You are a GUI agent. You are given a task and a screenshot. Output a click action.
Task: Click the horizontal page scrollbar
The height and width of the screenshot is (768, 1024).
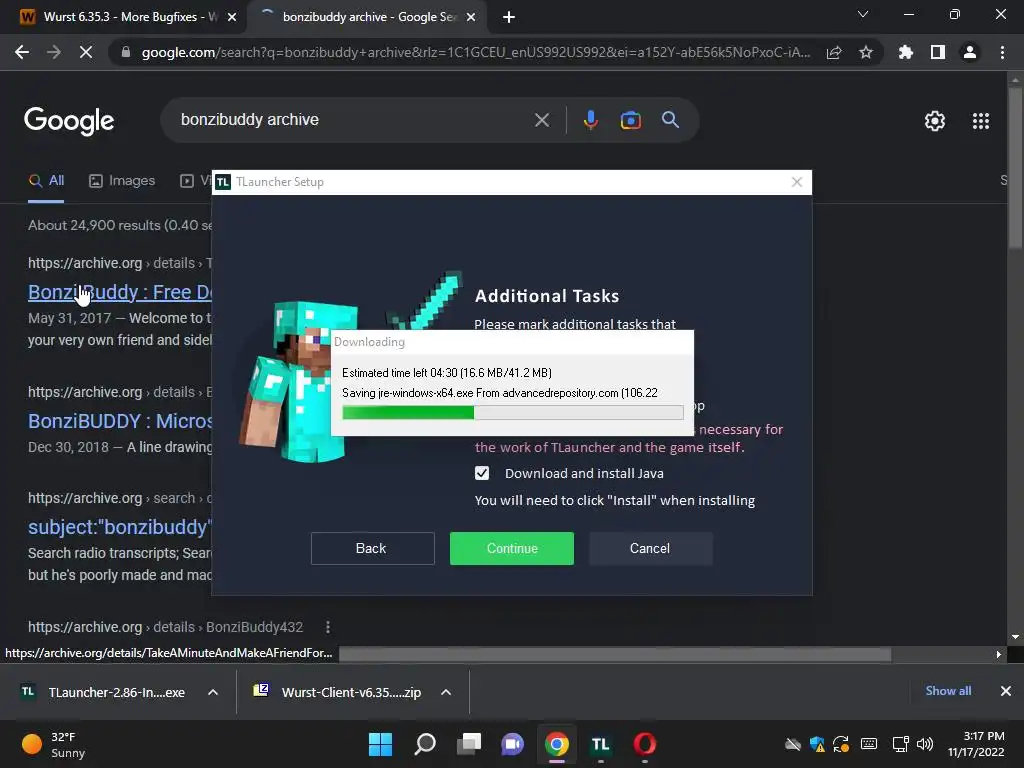615,654
